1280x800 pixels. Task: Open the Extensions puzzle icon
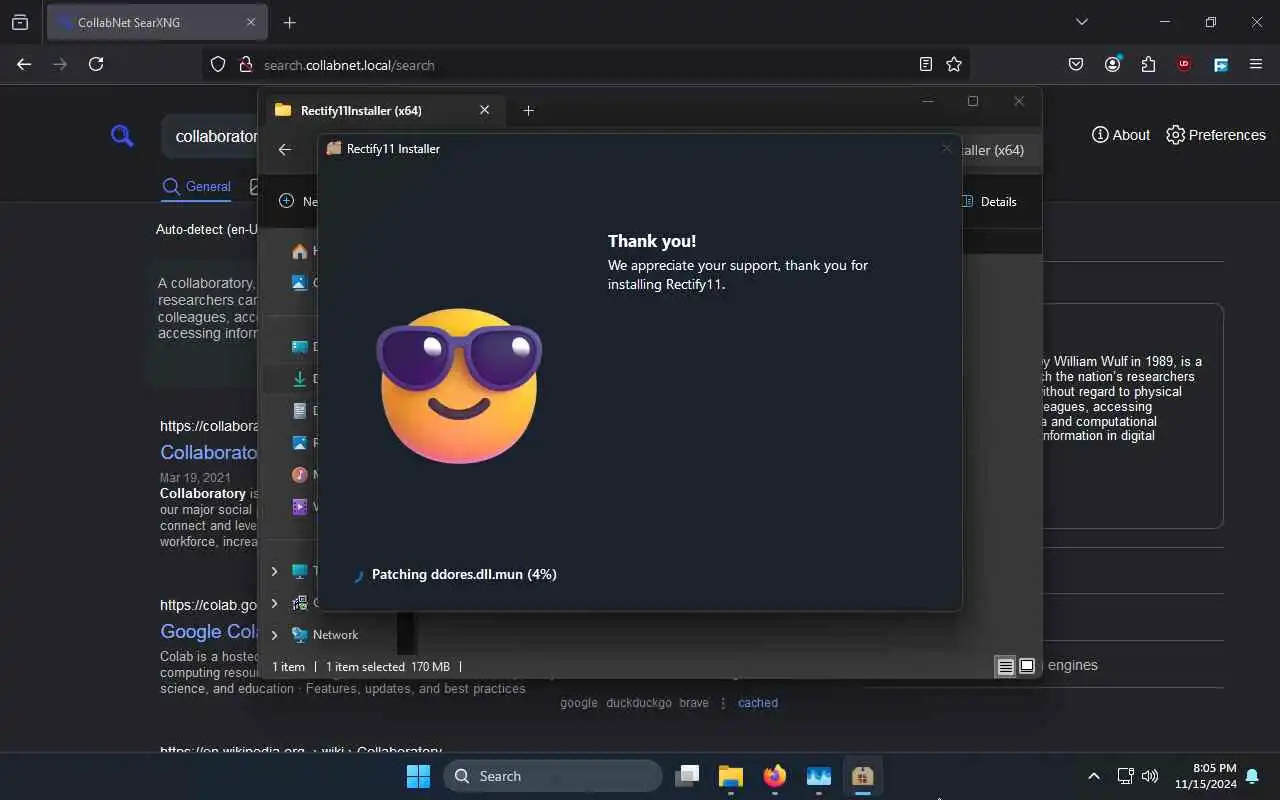(1148, 64)
